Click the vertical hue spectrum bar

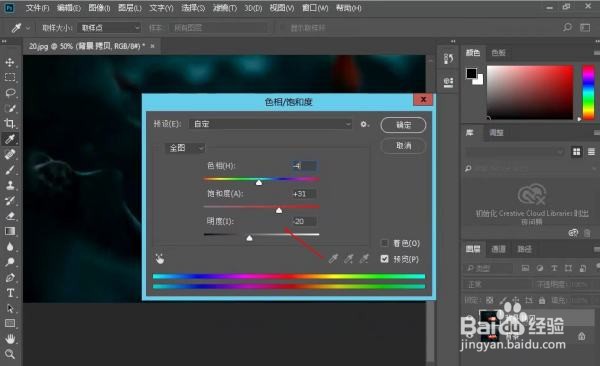pos(588,92)
